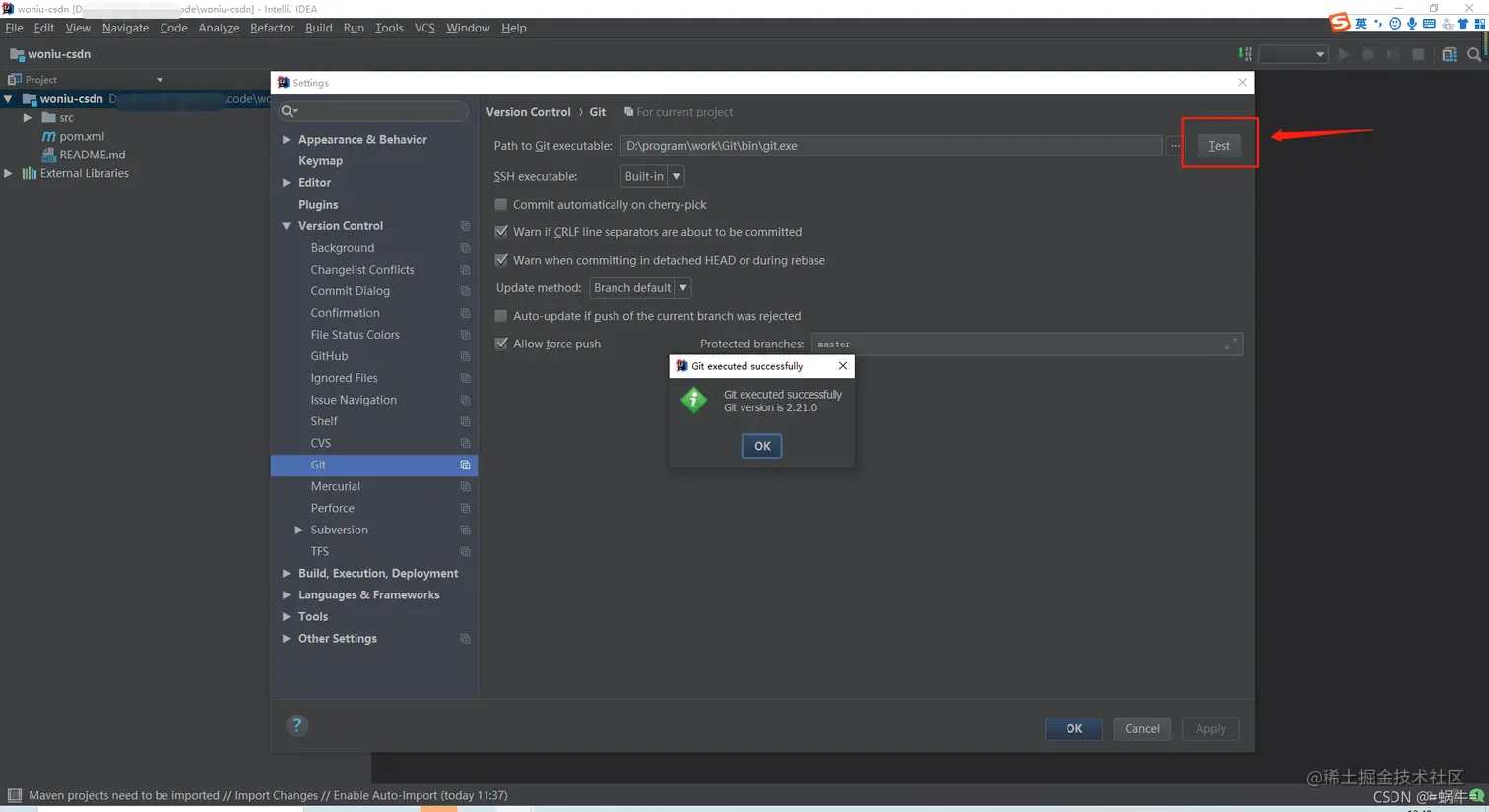1489x812 pixels.
Task: Toggle Warn when committing in detached HEAD
Action: tap(501, 260)
